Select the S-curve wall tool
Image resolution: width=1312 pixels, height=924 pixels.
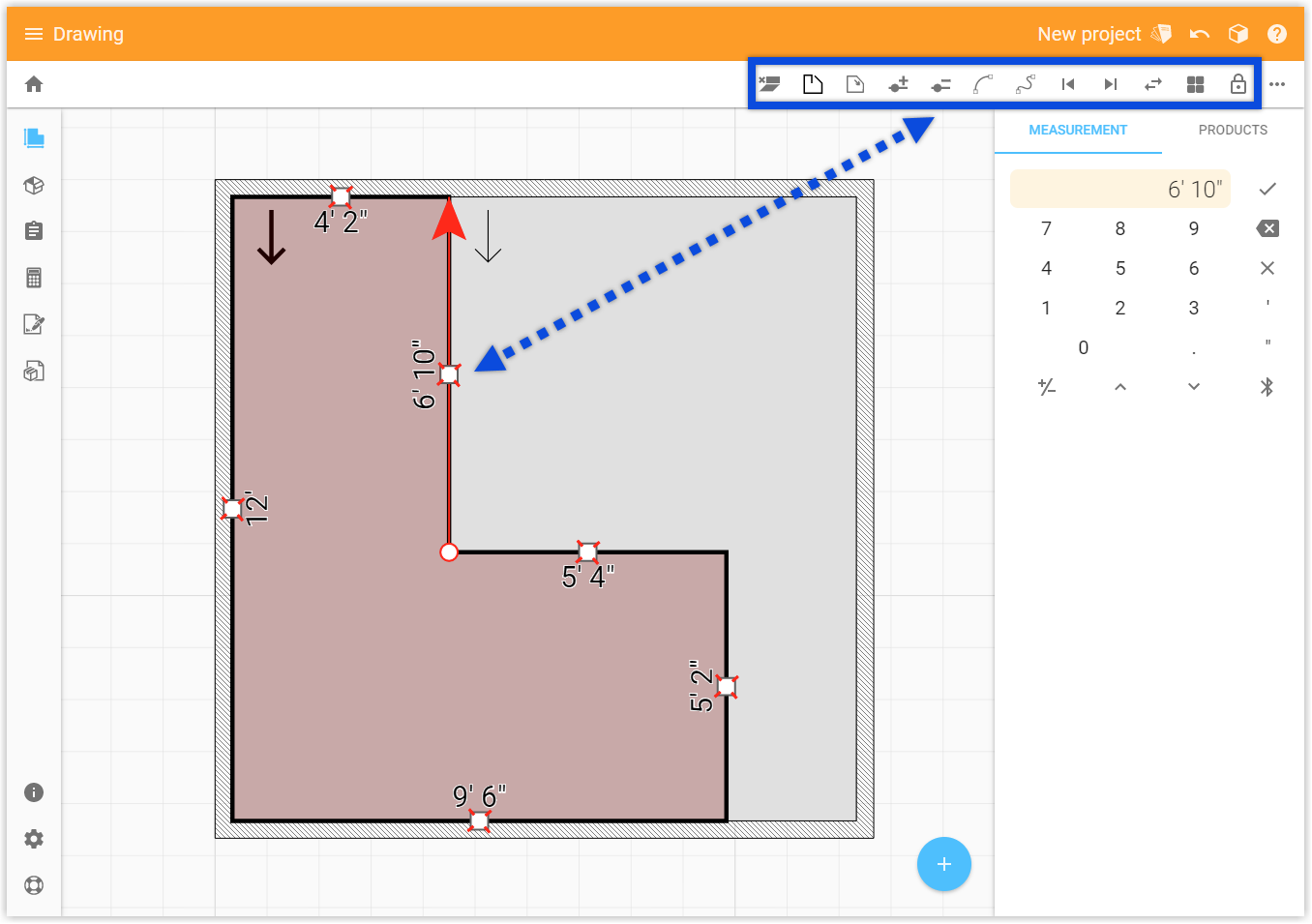(x=1026, y=84)
